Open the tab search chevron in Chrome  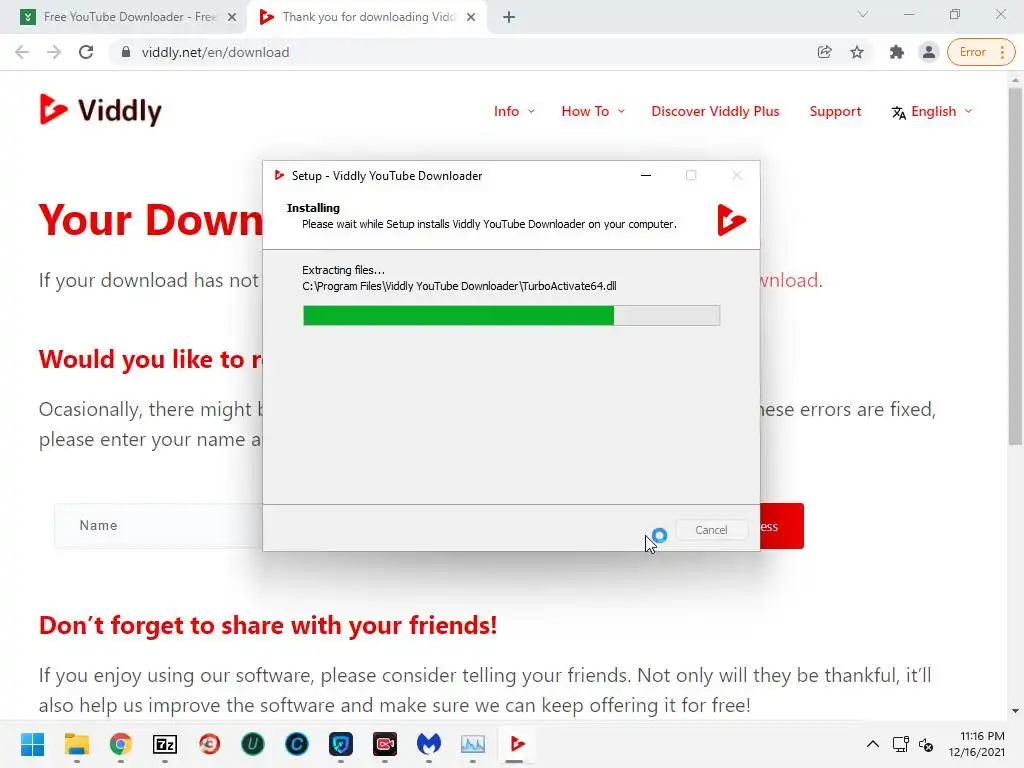(863, 14)
